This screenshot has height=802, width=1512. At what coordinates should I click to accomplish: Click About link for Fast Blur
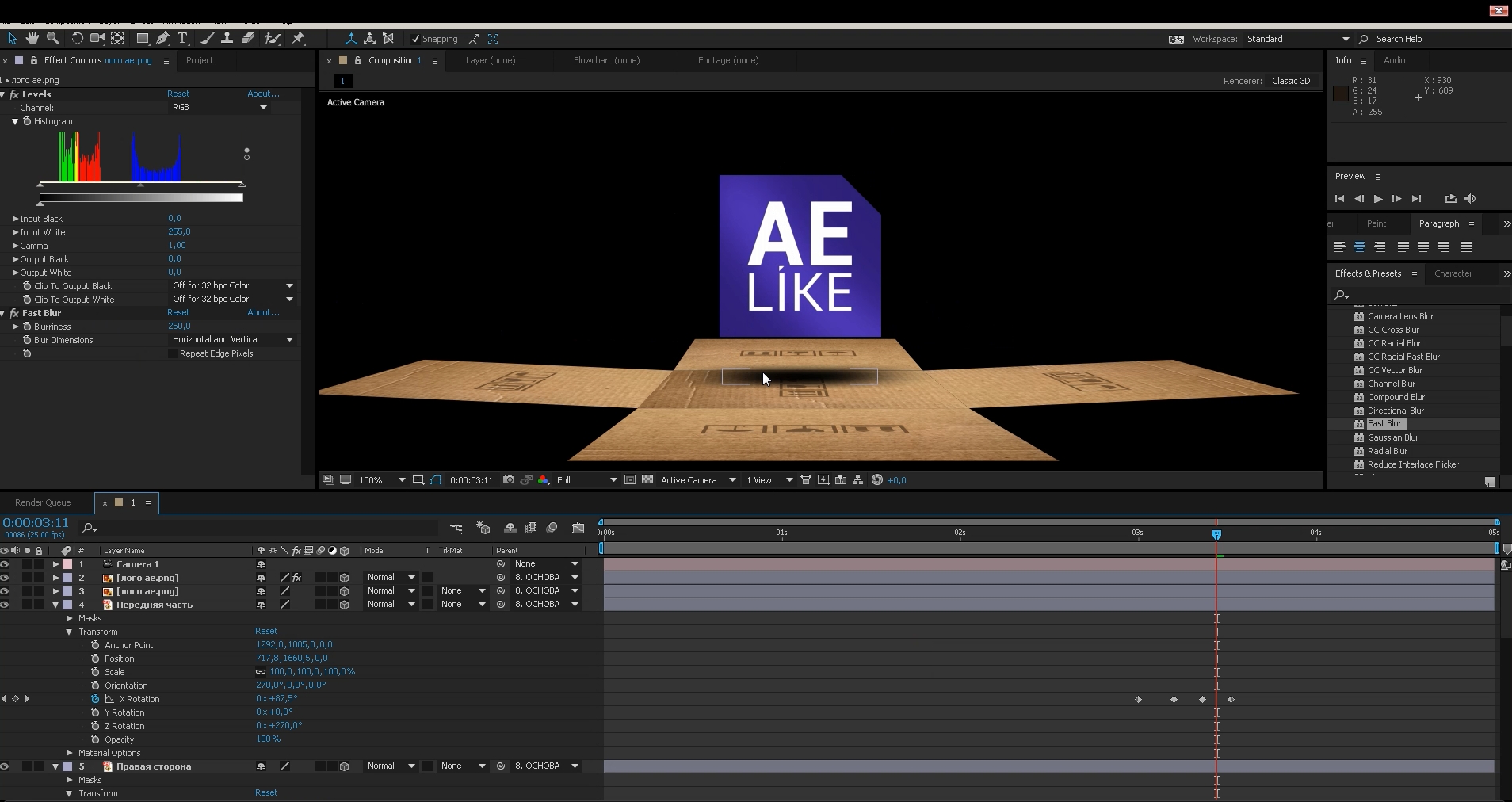coord(263,313)
